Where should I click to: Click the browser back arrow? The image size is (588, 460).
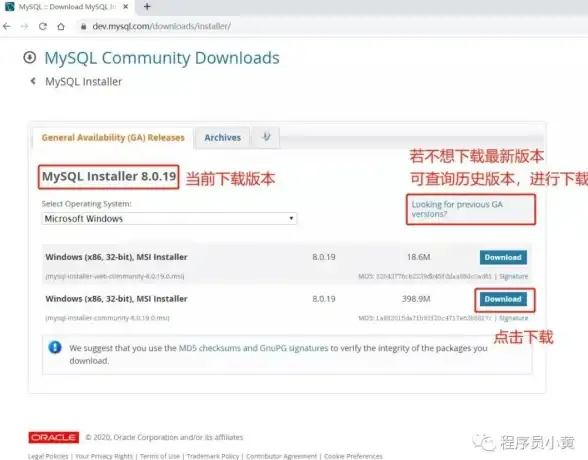pos(7,26)
